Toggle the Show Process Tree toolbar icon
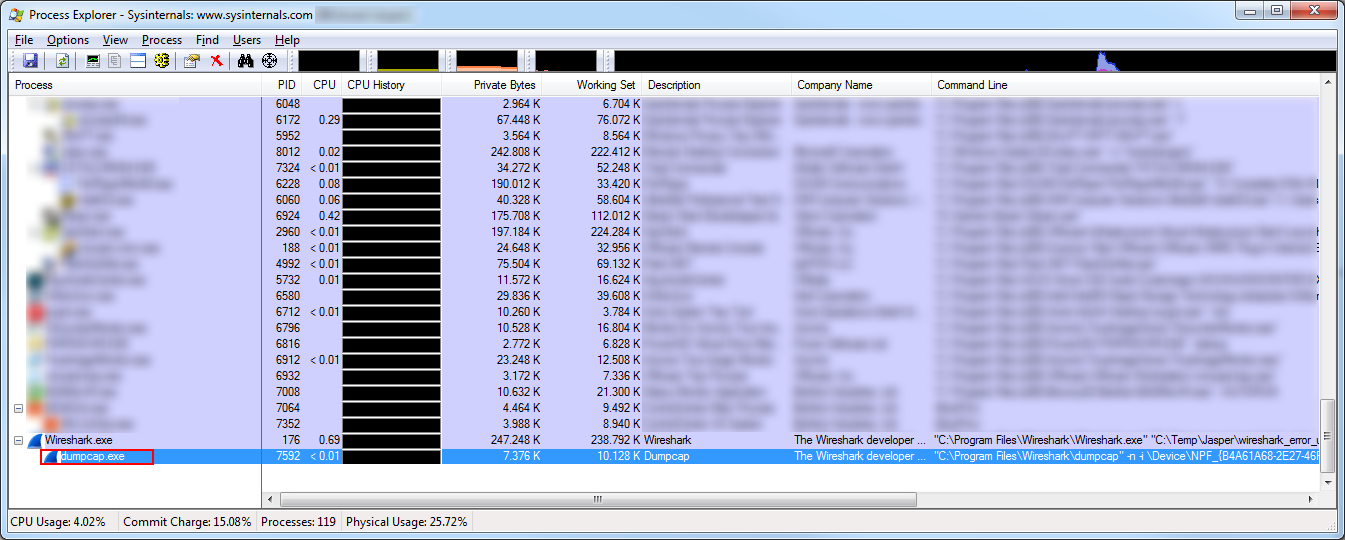 point(116,61)
